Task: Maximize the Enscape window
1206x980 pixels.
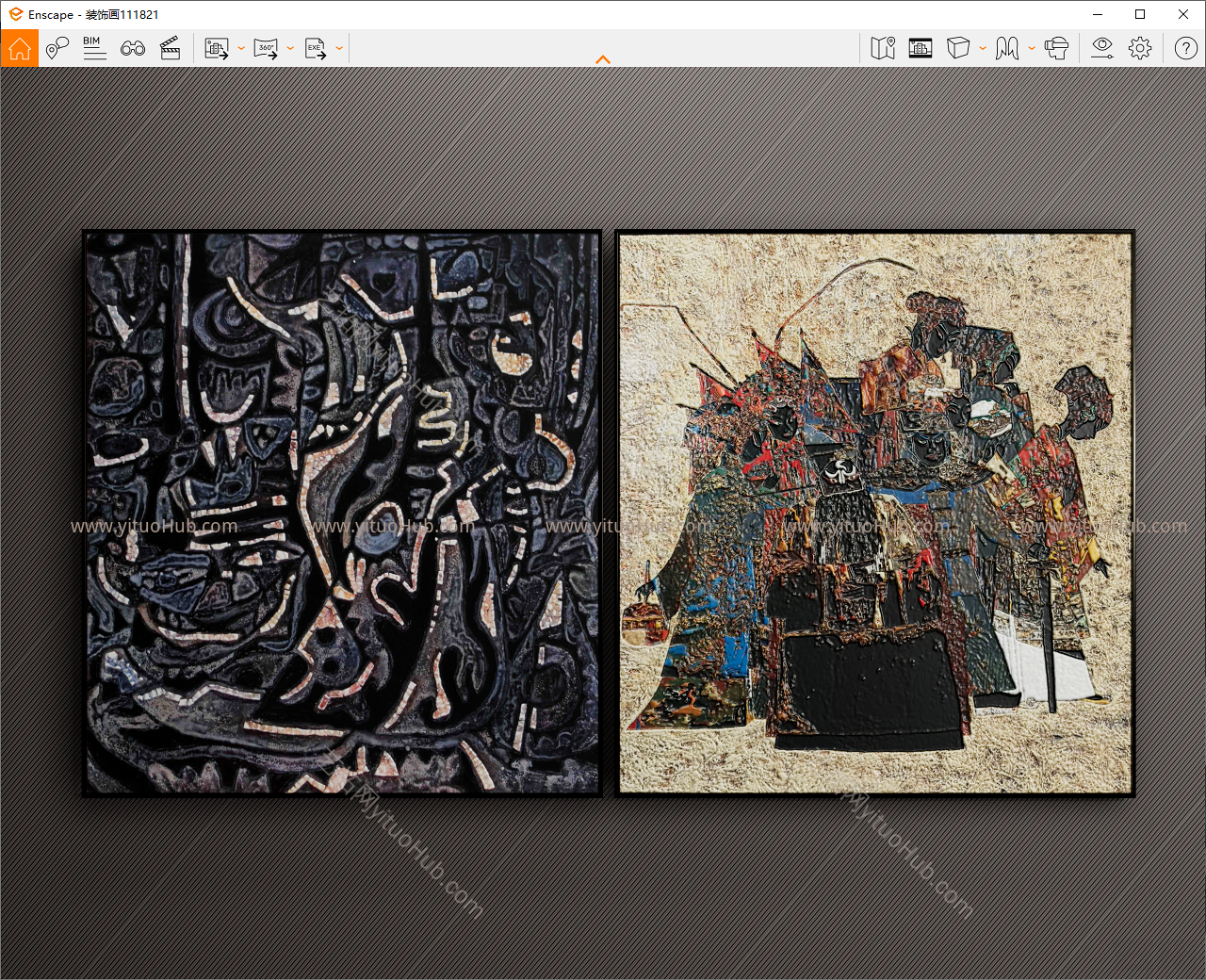Action: (1140, 14)
